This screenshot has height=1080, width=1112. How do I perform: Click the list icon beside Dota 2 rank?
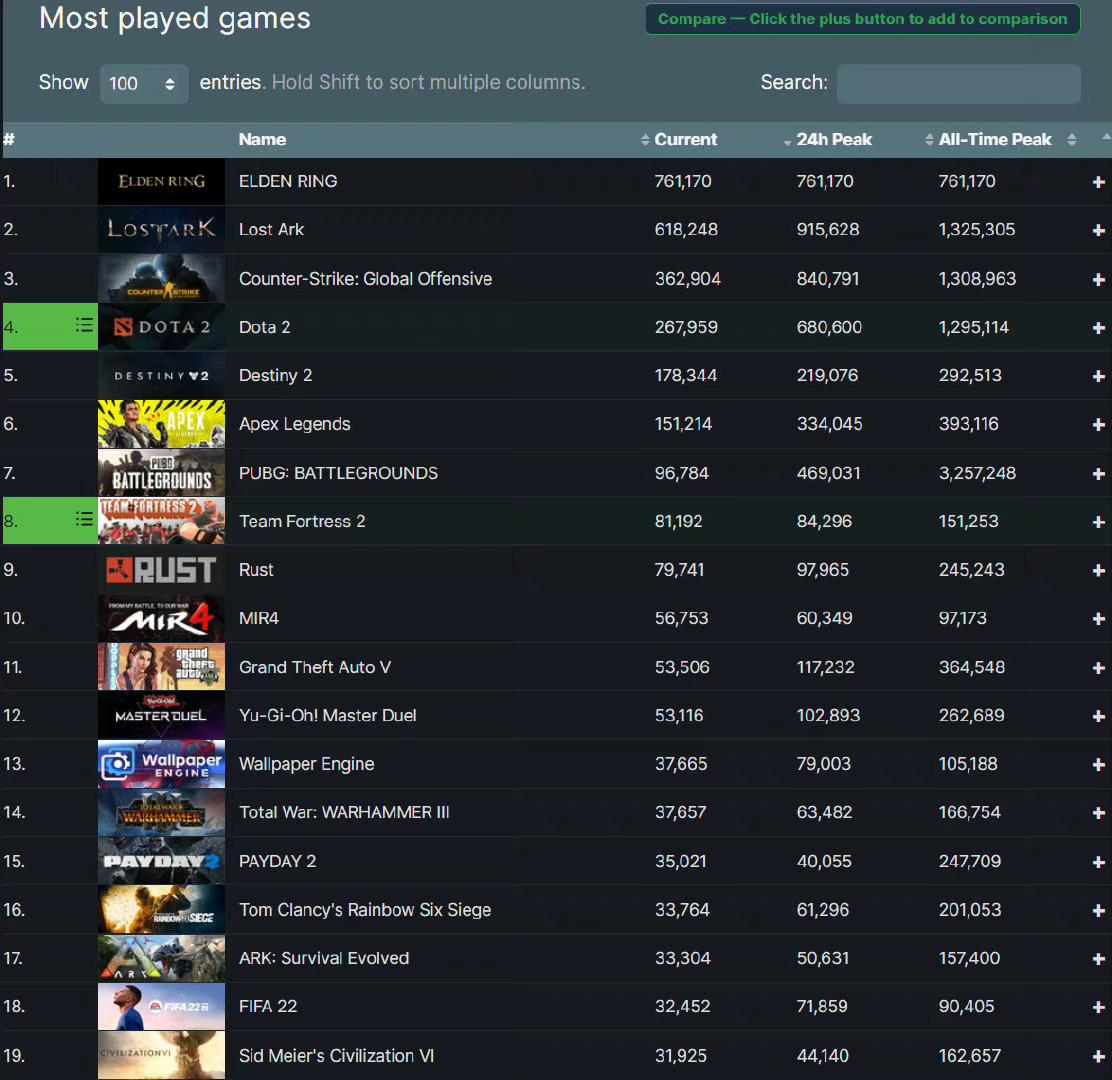[84, 325]
